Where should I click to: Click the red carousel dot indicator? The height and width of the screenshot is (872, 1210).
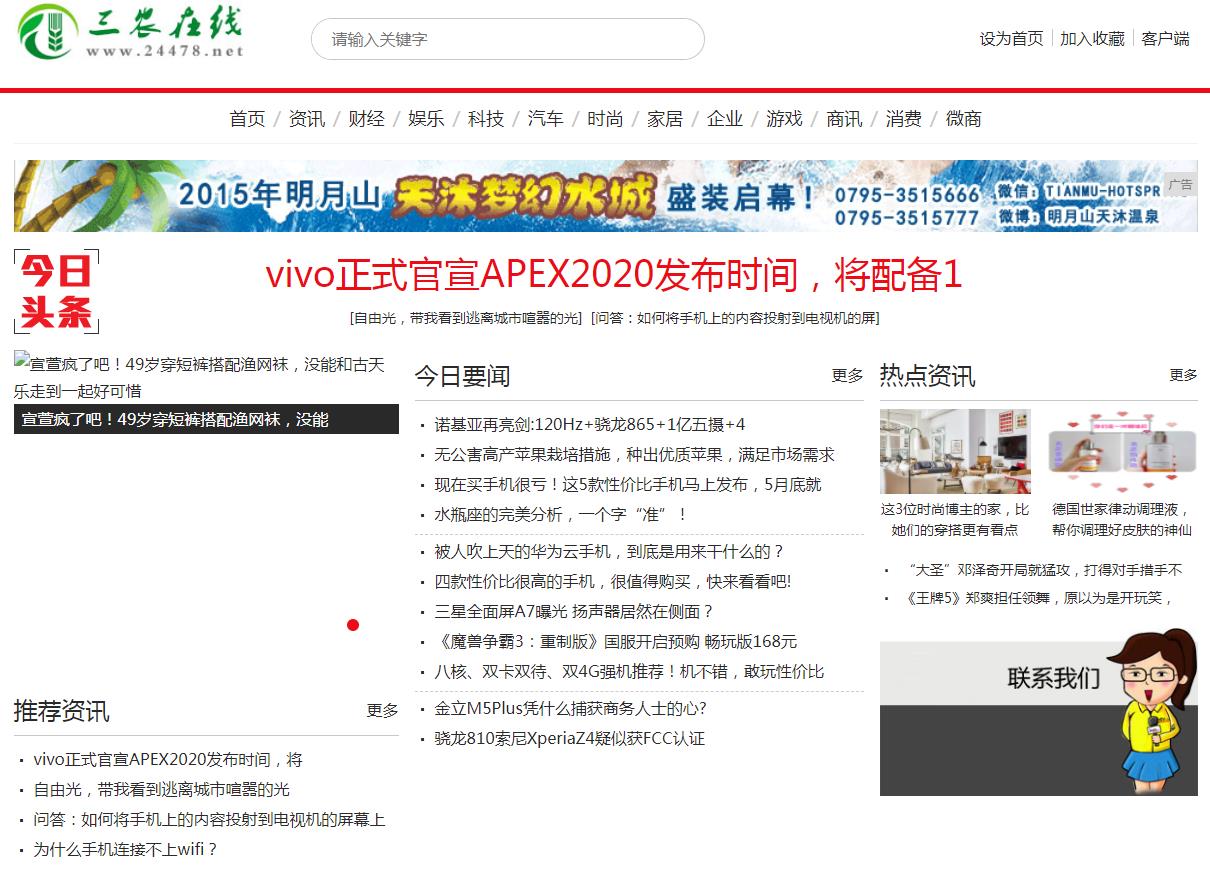click(353, 625)
